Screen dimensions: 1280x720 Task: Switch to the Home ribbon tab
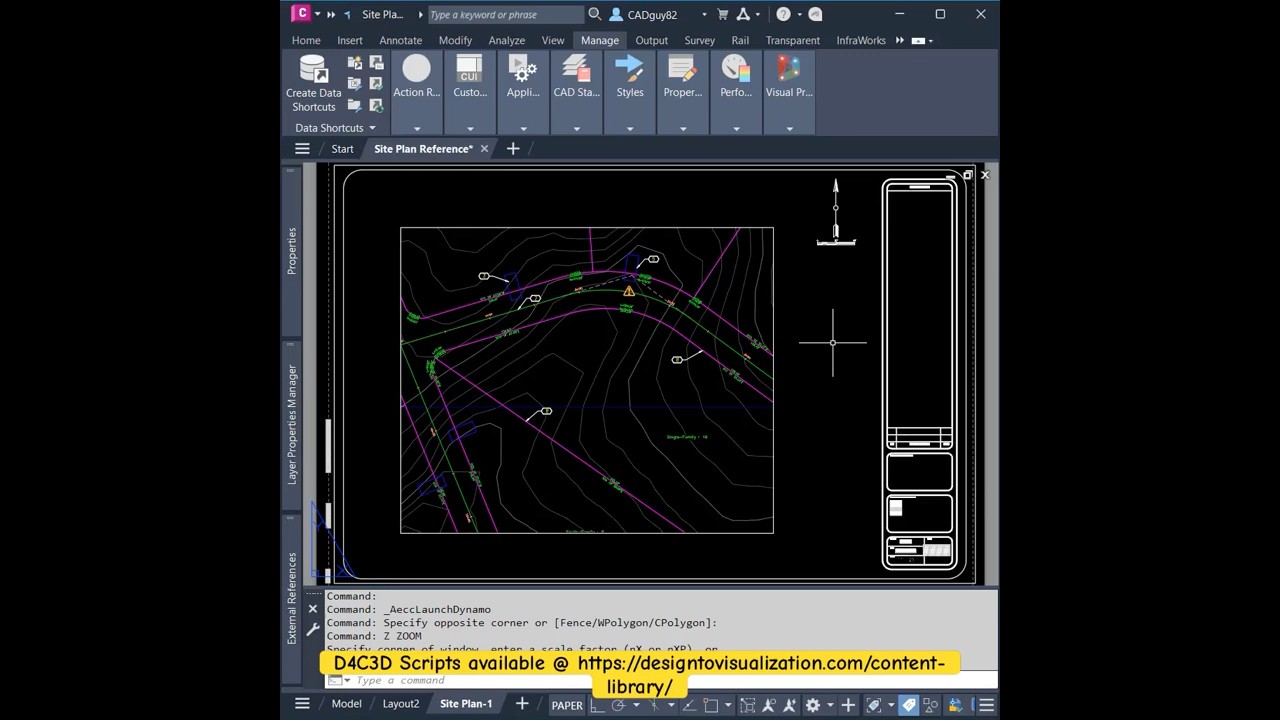click(306, 40)
